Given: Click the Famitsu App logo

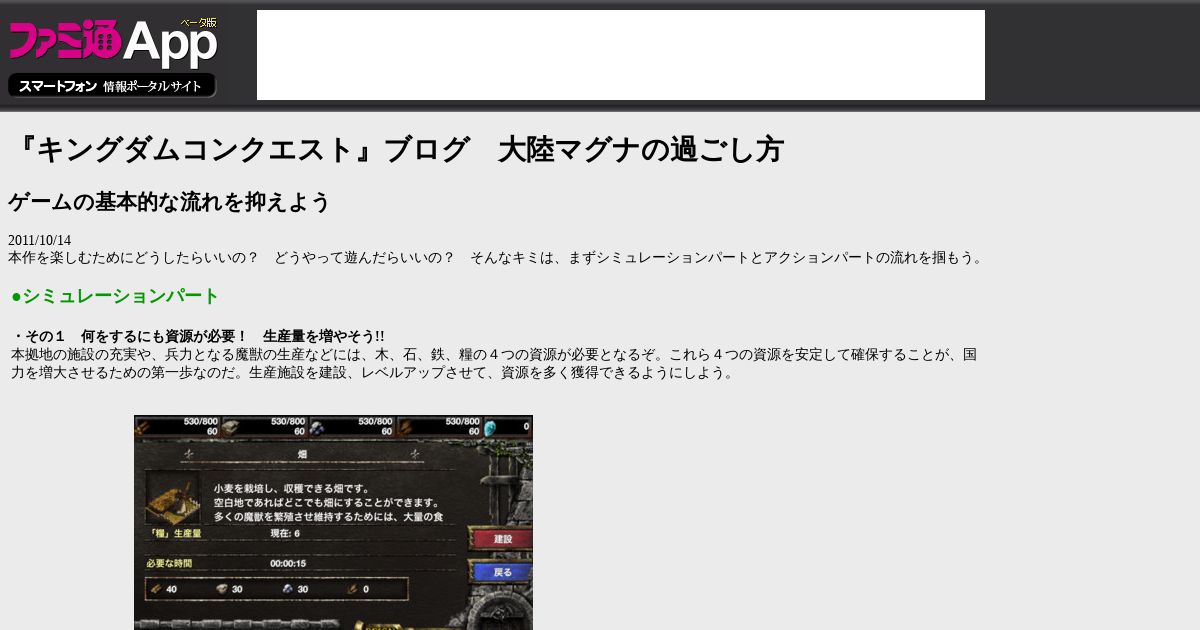Looking at the screenshot, I should click(113, 42).
